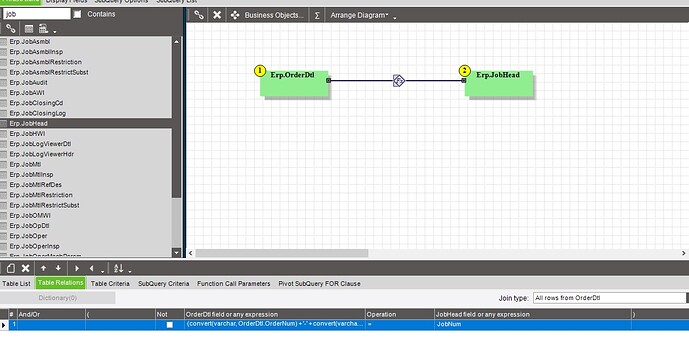Image resolution: width=689 pixels, height=362 pixels.
Task: Click the remove X icon in the bottom toolbar
Action: (x=25, y=268)
